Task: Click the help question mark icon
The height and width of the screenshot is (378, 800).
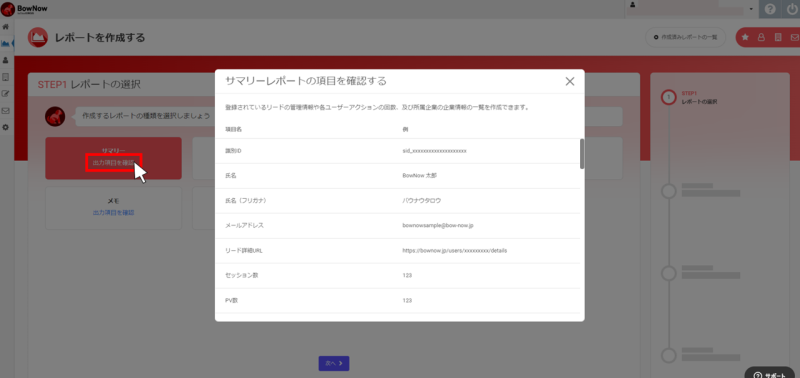Action: point(770,9)
